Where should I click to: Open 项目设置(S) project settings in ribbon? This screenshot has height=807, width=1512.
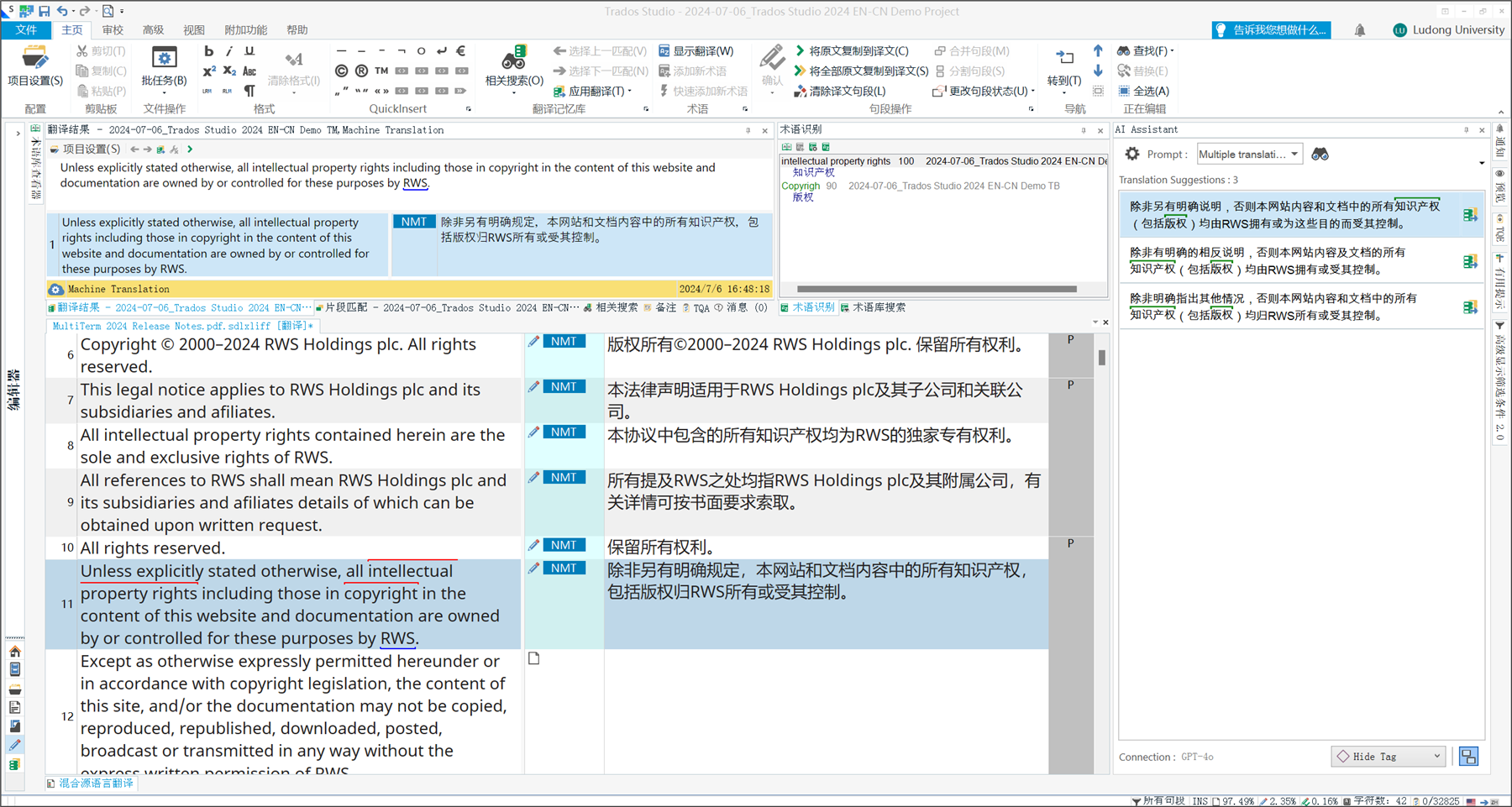tap(34, 67)
